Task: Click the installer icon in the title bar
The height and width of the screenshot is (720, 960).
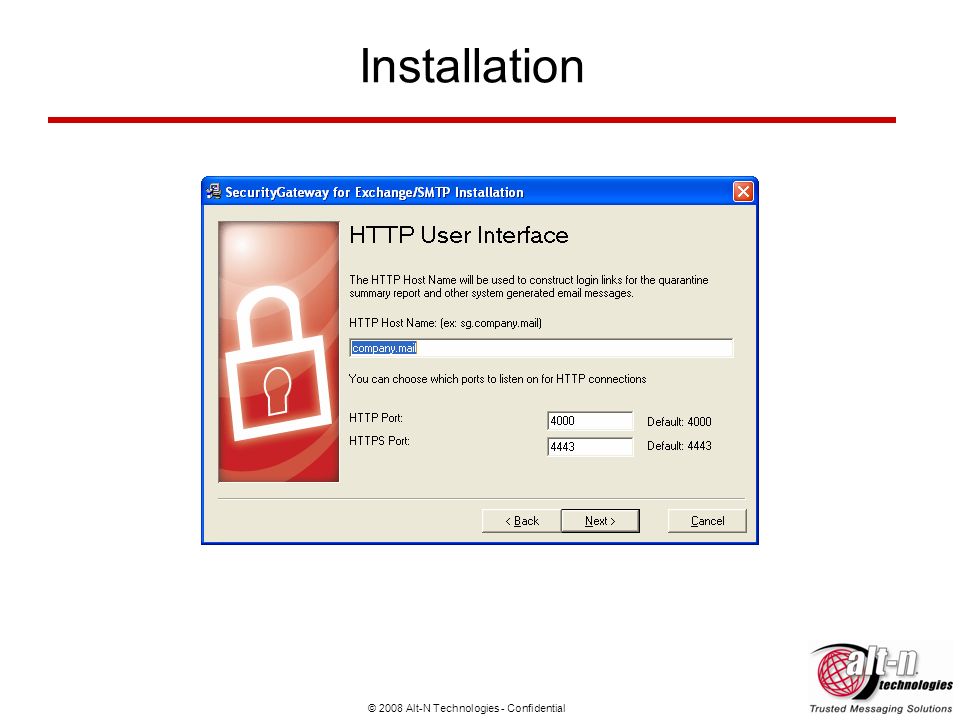Action: coord(214,192)
